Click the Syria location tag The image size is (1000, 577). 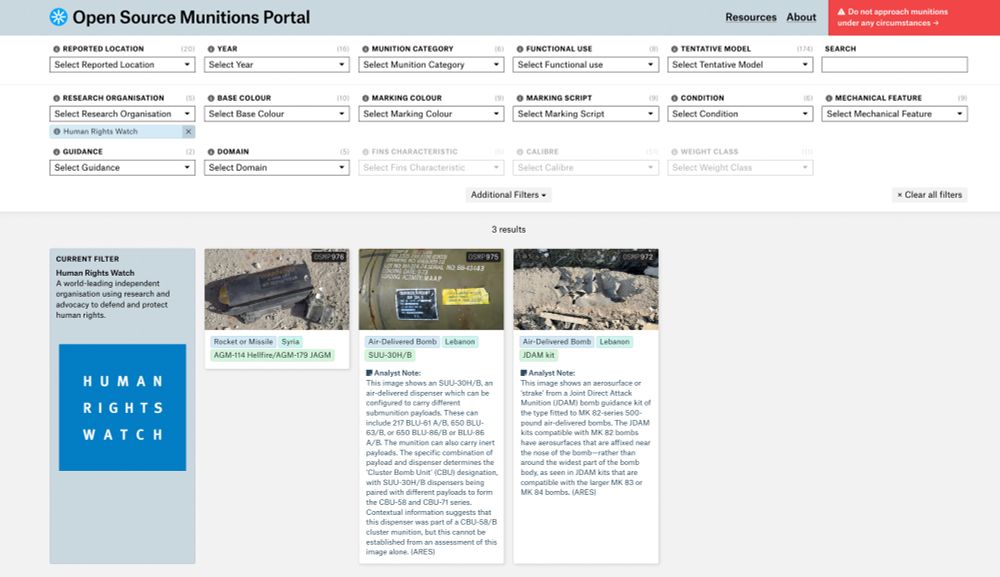(290, 342)
